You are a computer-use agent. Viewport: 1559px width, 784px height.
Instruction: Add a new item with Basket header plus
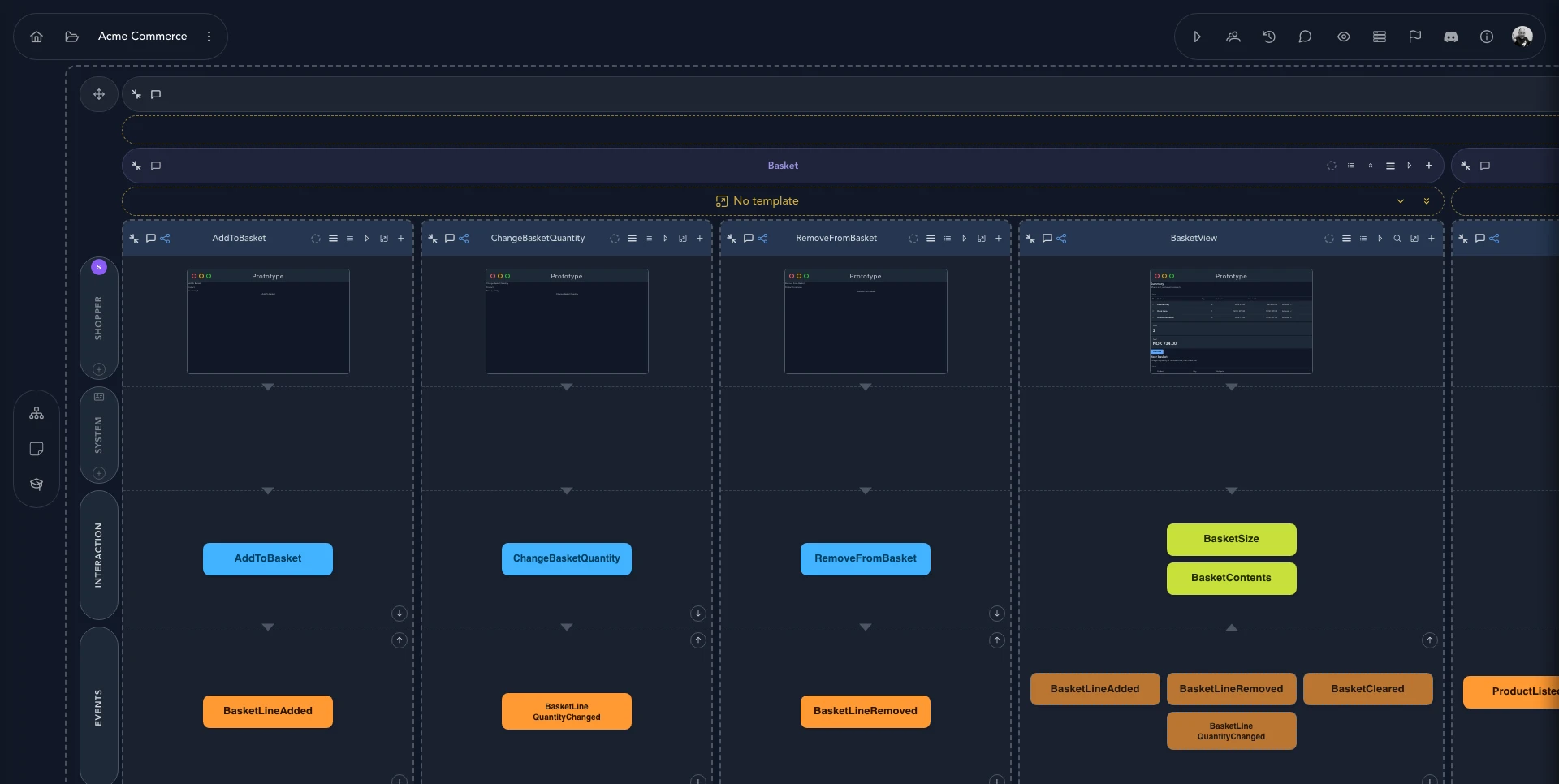coord(1429,166)
